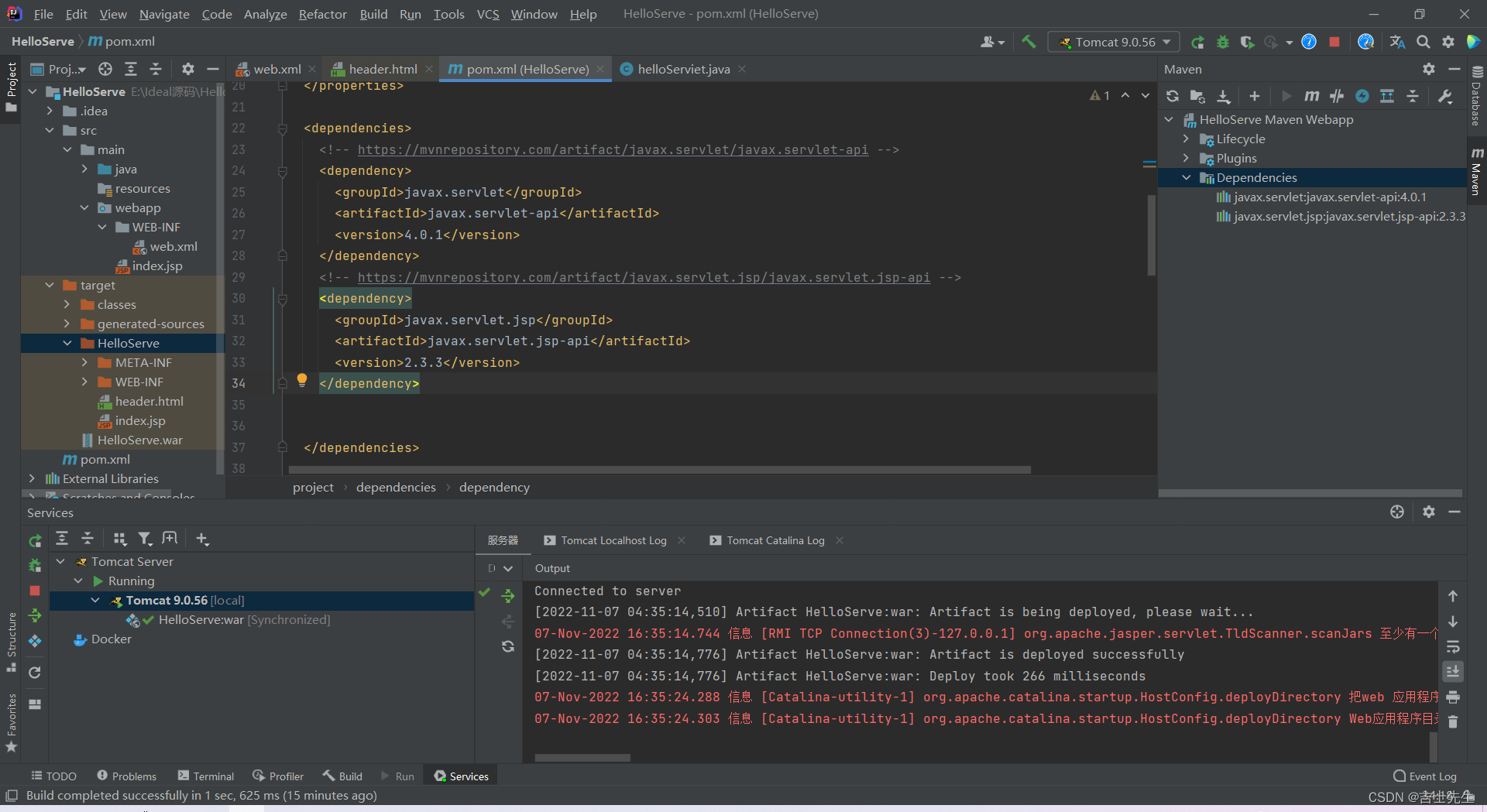The image size is (1487, 812).
Task: Click Execute Maven Goal 'm' icon
Action: (1311, 96)
